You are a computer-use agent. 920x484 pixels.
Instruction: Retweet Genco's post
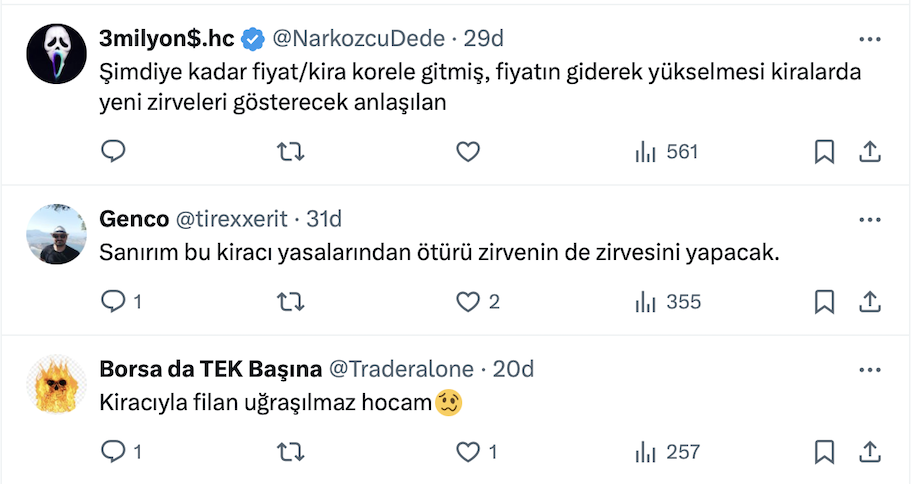(x=290, y=301)
